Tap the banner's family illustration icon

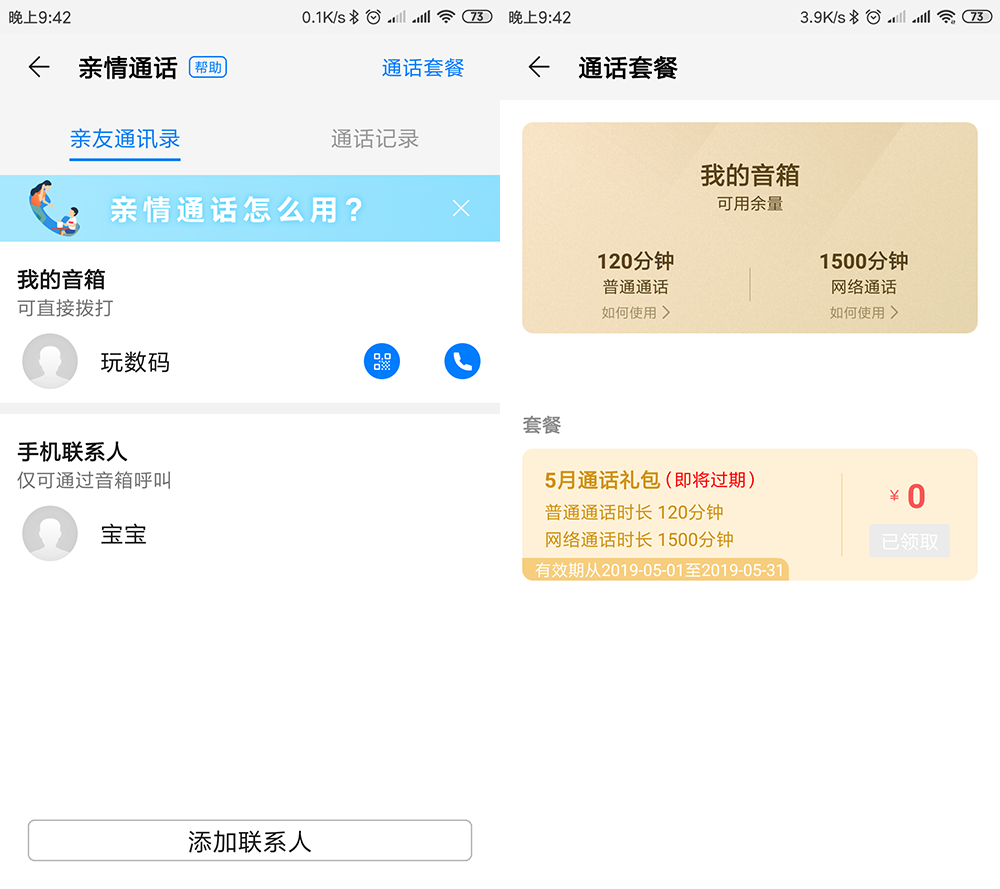[55, 208]
